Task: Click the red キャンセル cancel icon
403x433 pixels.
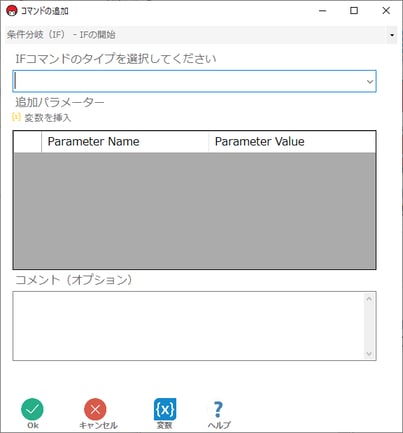Action: click(x=95, y=409)
